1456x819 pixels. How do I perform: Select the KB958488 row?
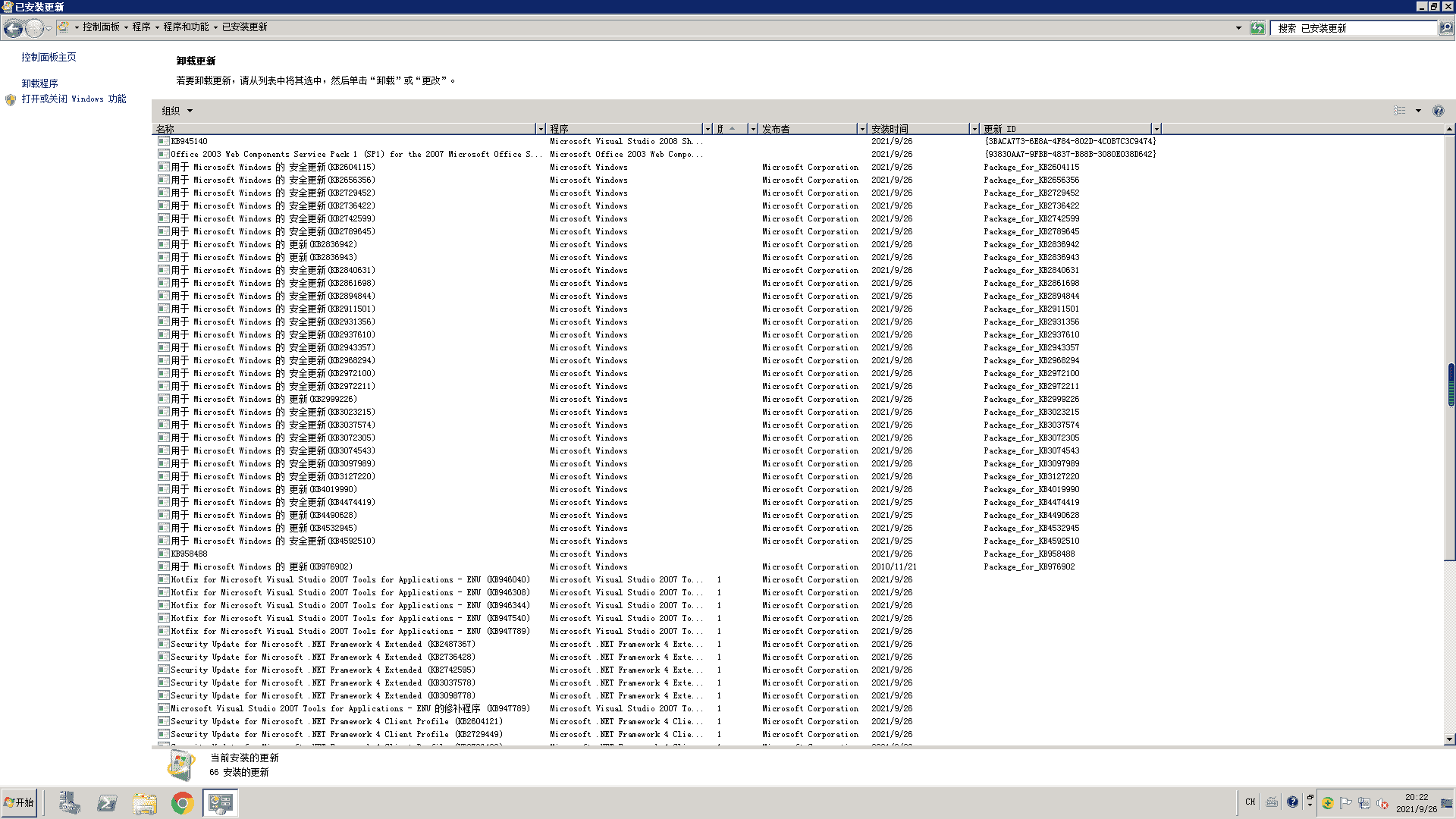[x=657, y=554]
